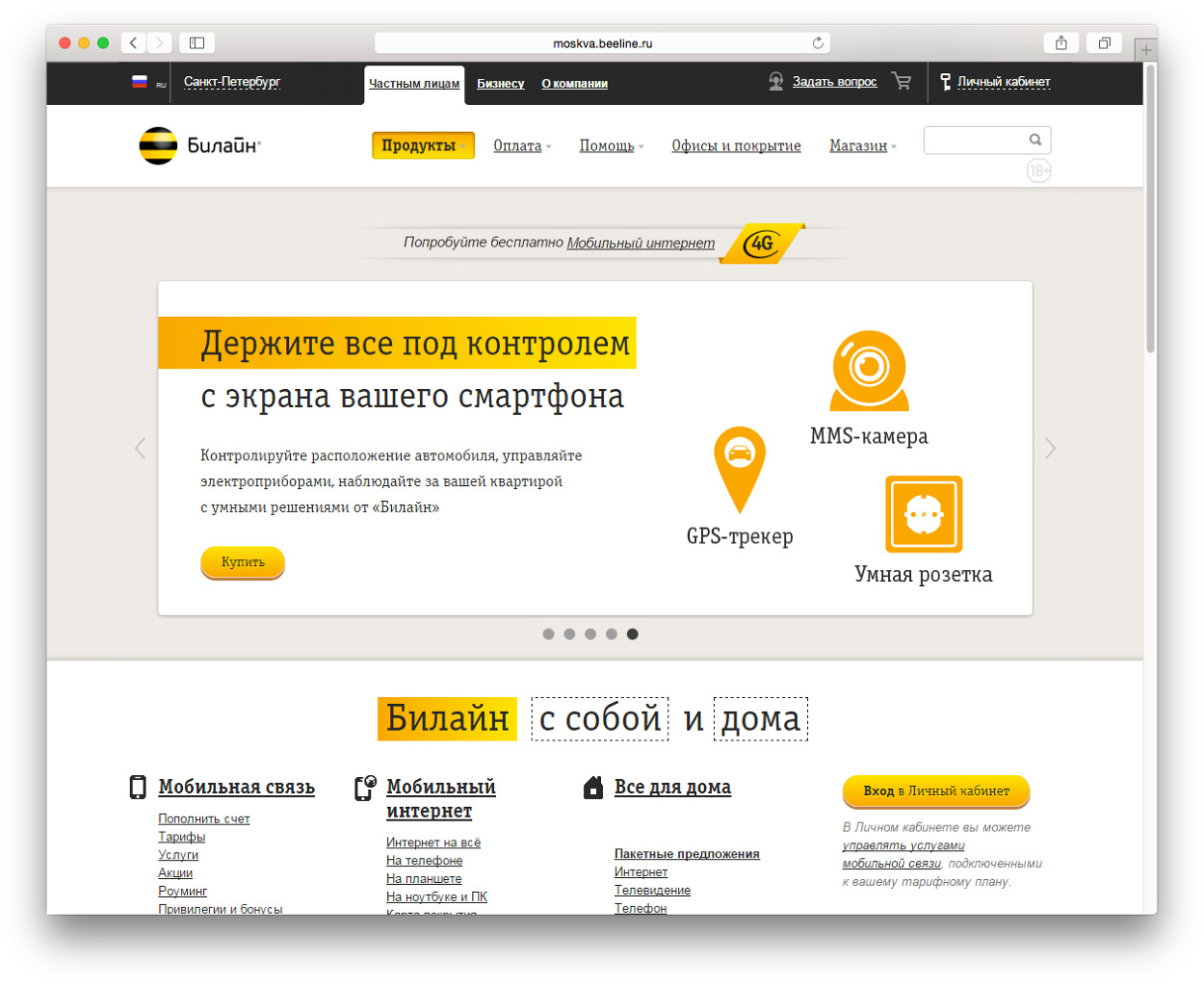Toggle the Safari sidebar button
This screenshot has width=1204, height=985.
196,43
